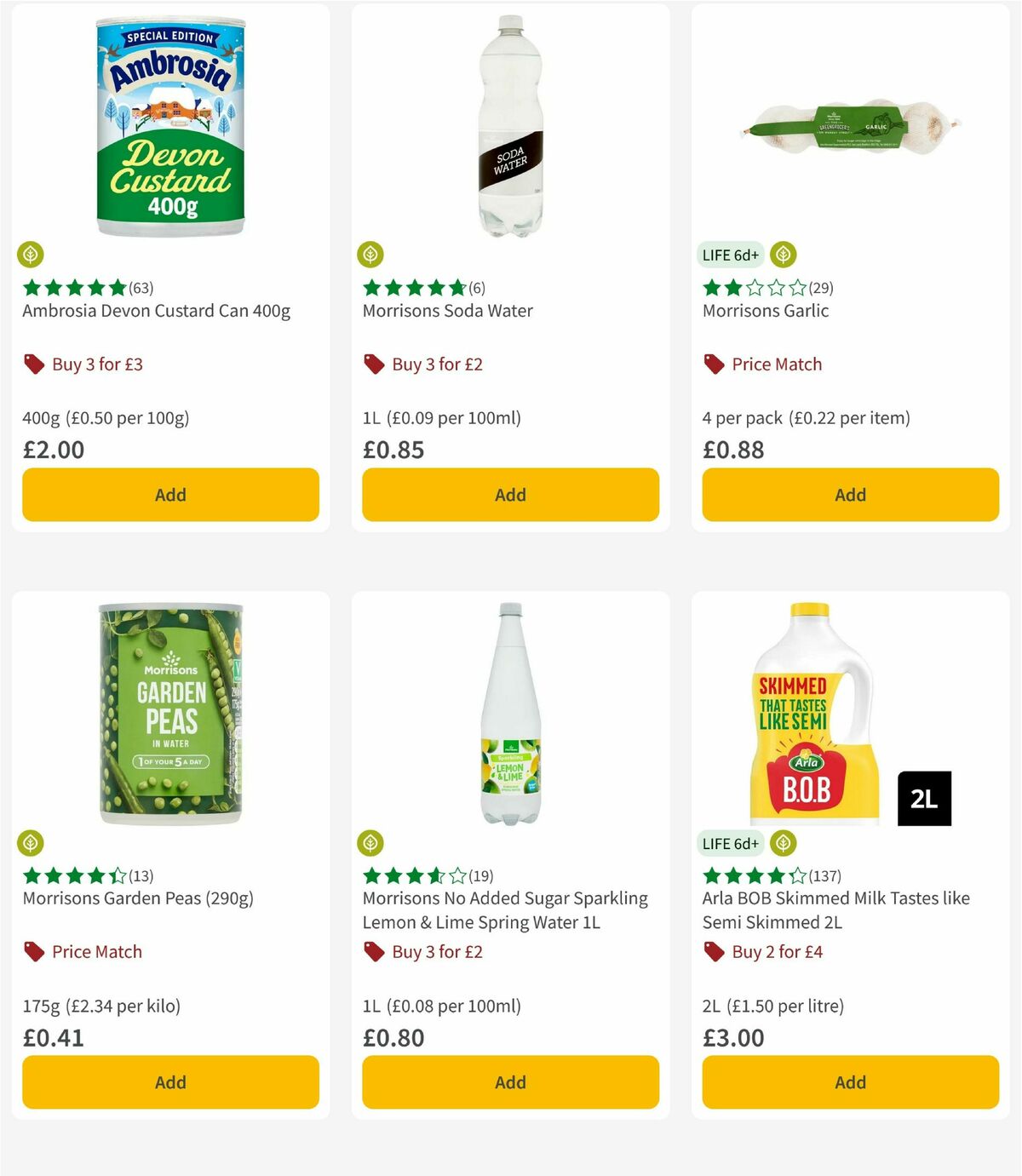Add Arla BOB Skimmed Milk to basket
This screenshot has height=1176, width=1022.
point(849,1082)
